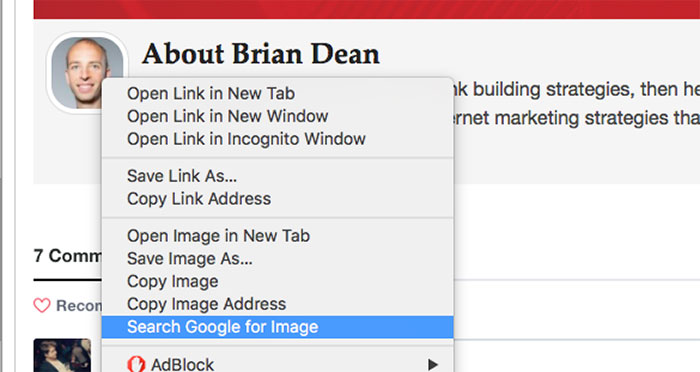Open the commenter avatar thumbnail

(62, 355)
